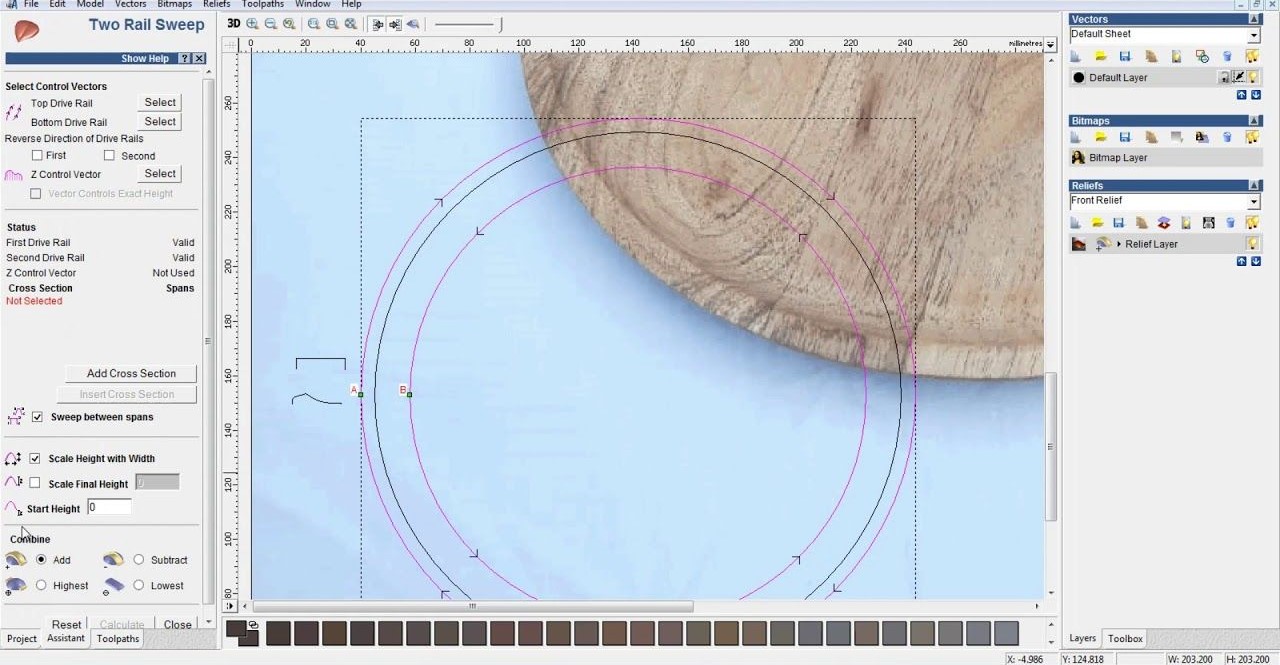
Task: Collapse the Bitmaps panel section
Action: (x=1254, y=121)
